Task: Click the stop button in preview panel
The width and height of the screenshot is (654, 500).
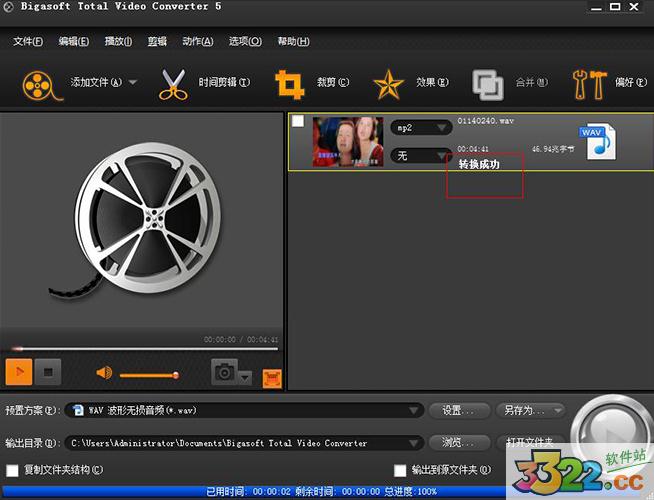Action: [x=48, y=372]
